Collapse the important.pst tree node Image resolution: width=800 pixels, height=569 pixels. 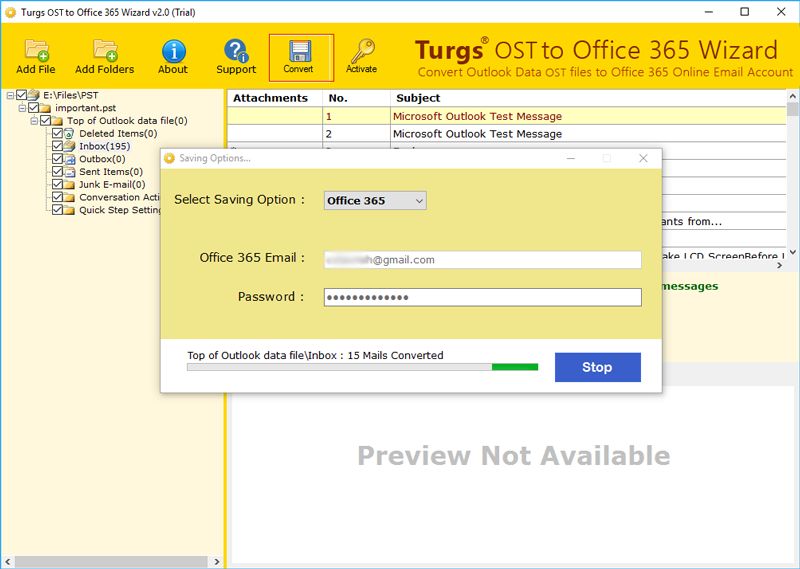(22, 108)
